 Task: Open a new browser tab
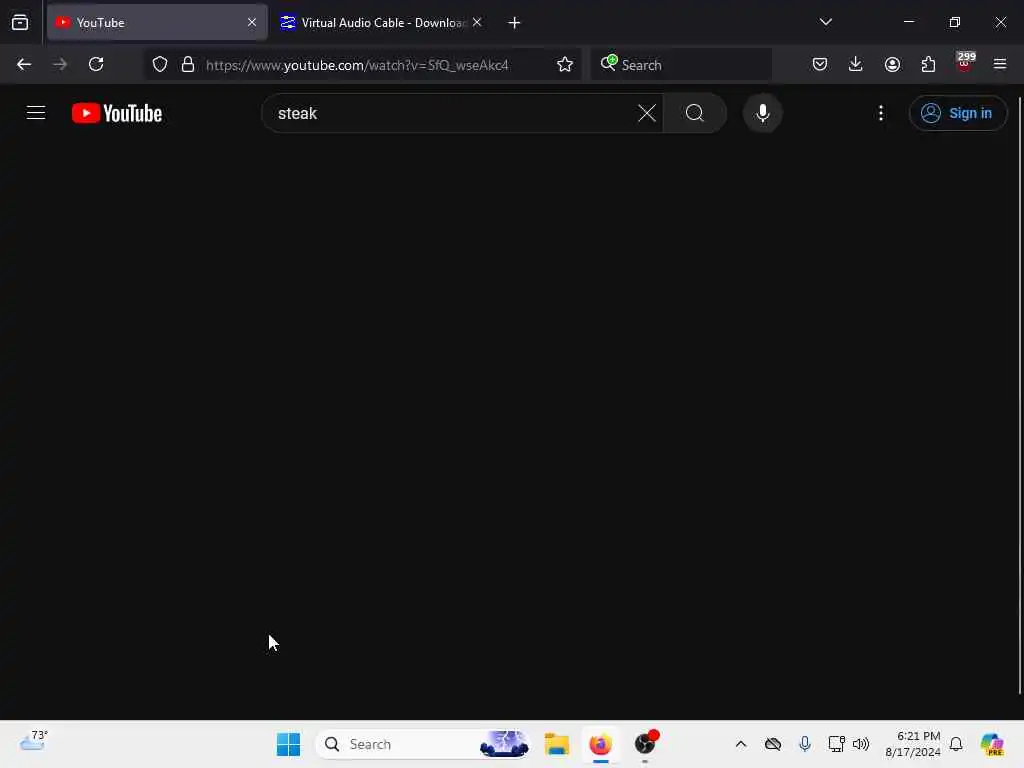coord(514,23)
